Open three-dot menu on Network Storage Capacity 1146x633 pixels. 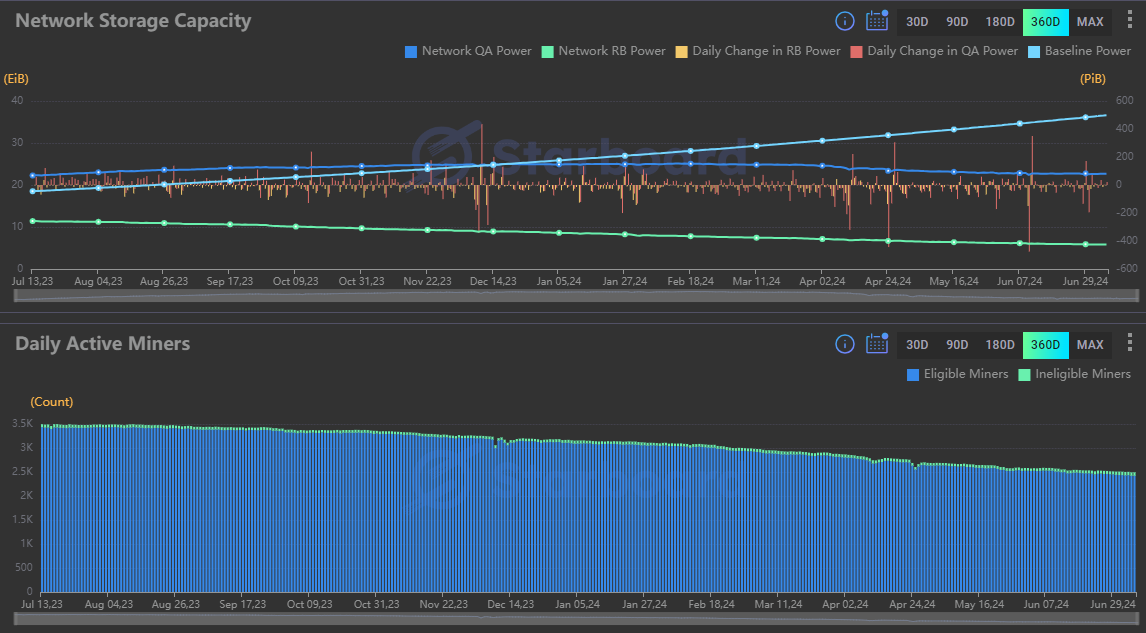[x=1129, y=21]
